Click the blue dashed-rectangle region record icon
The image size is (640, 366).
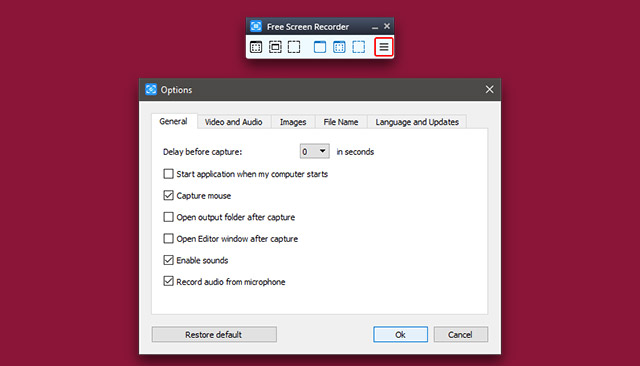(358, 47)
